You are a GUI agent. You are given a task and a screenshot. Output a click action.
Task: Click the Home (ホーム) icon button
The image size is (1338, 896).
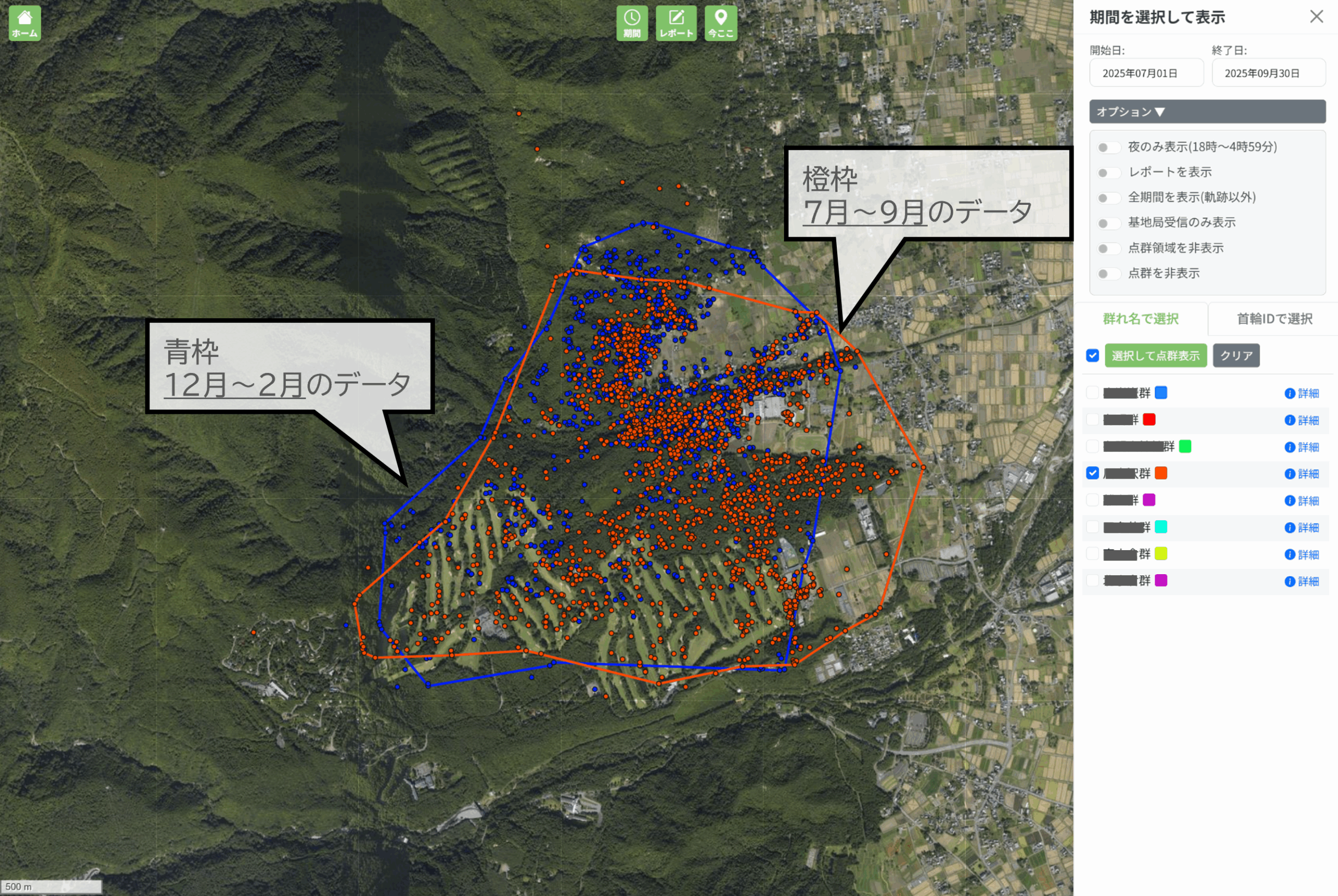25,24
